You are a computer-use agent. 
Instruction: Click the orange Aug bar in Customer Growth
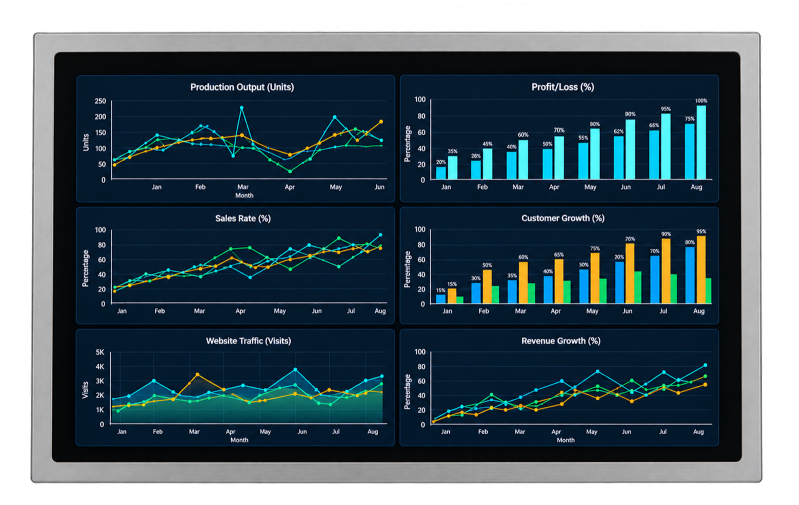pyautogui.click(x=701, y=269)
